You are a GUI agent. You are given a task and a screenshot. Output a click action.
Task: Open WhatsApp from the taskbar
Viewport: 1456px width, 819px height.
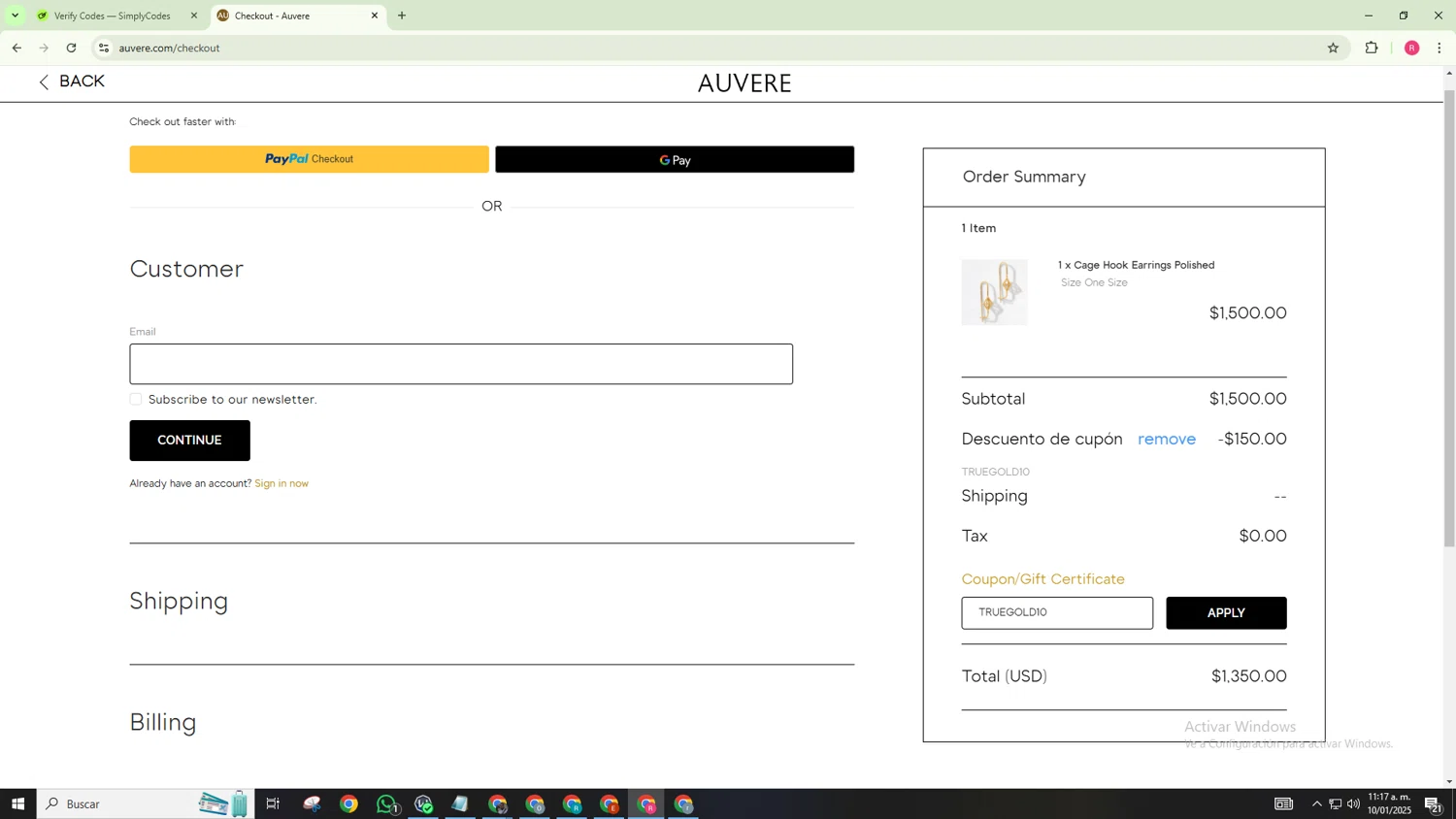coord(387,803)
